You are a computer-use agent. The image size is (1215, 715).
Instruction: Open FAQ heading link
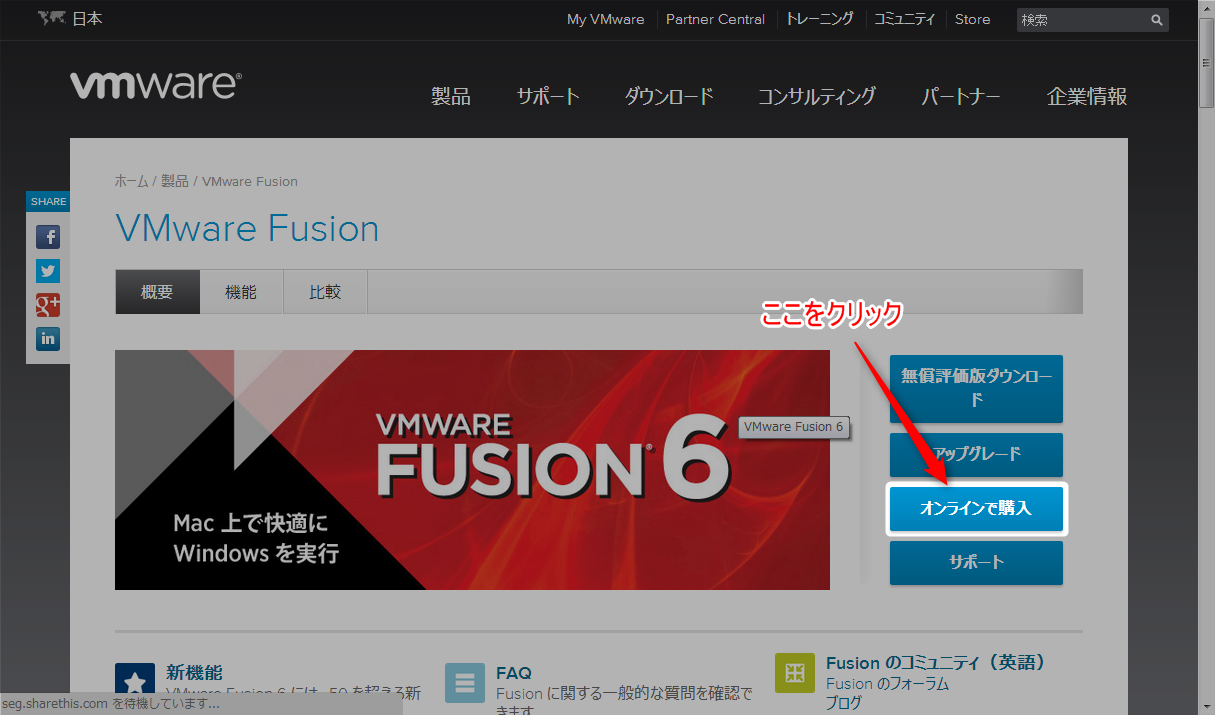click(x=514, y=673)
